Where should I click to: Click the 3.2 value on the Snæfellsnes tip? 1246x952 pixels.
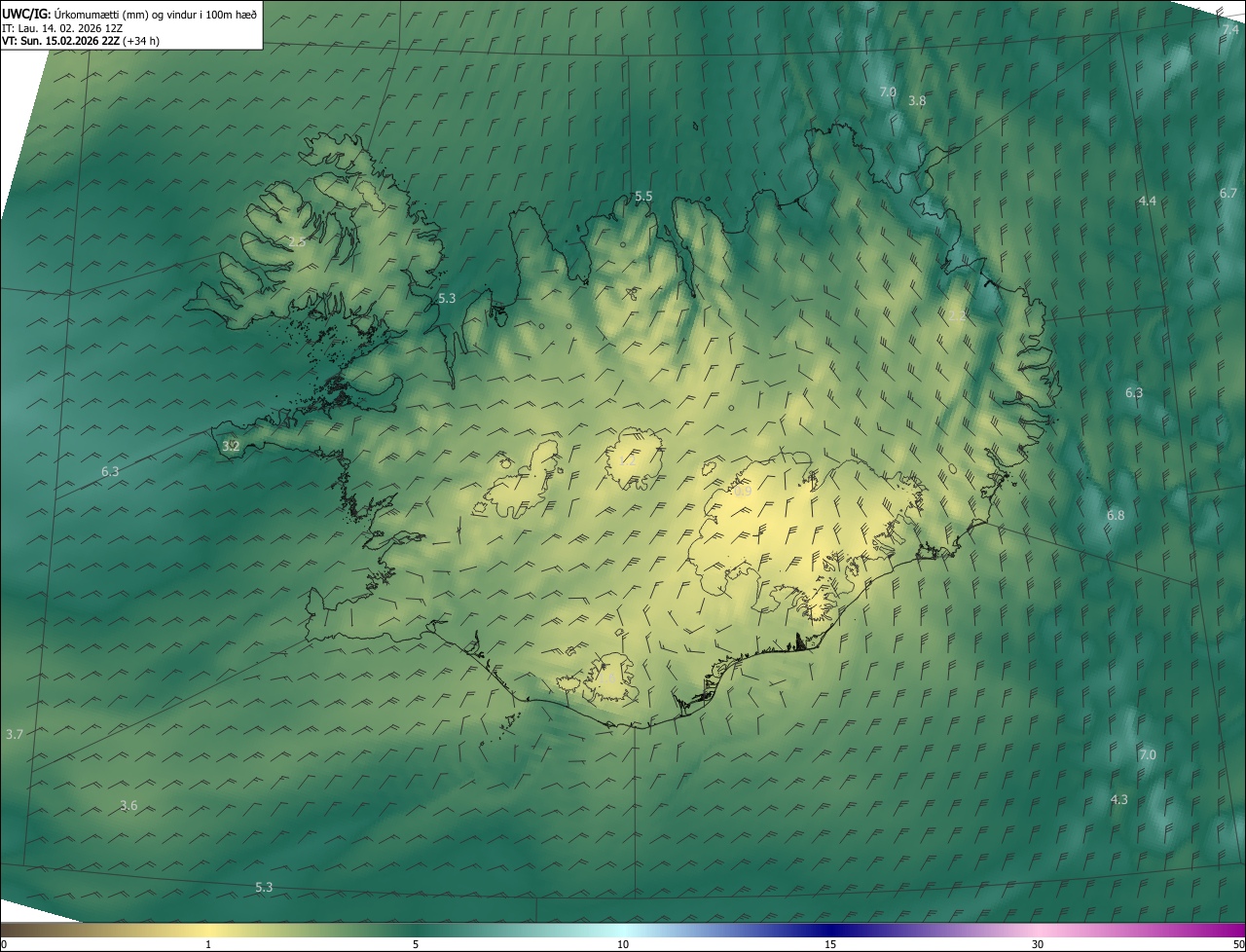click(x=231, y=447)
